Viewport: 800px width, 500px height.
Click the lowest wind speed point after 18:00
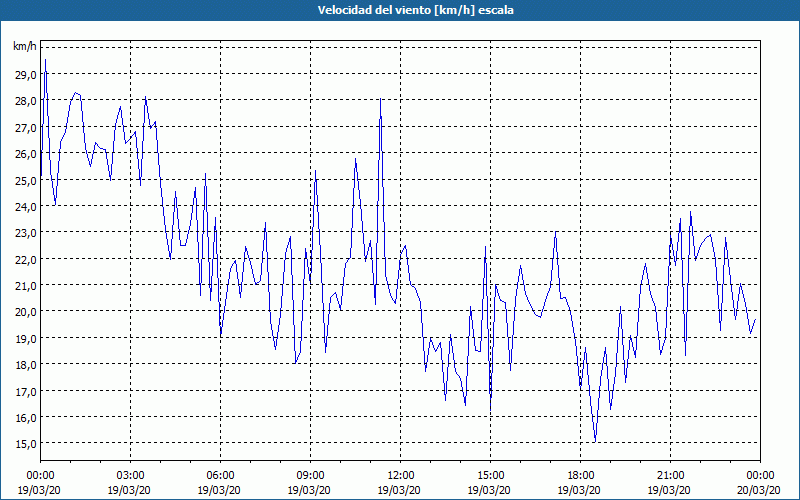[x=595, y=442]
